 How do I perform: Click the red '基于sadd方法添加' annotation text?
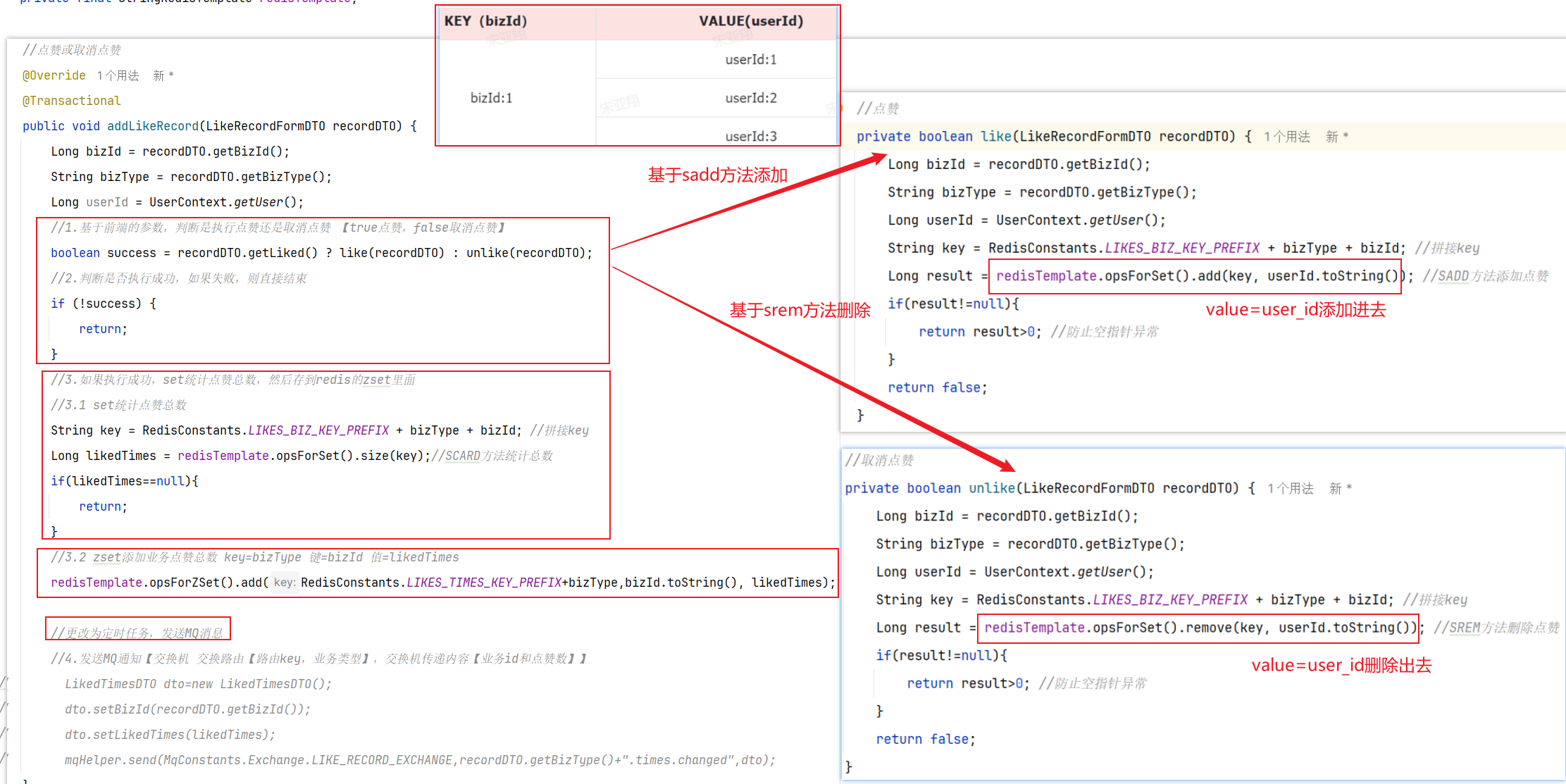tap(717, 175)
